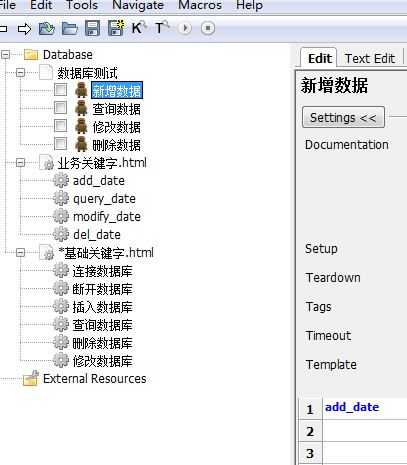Open the Macros menu
Viewport: 407px width, 465px height.
[x=200, y=5]
